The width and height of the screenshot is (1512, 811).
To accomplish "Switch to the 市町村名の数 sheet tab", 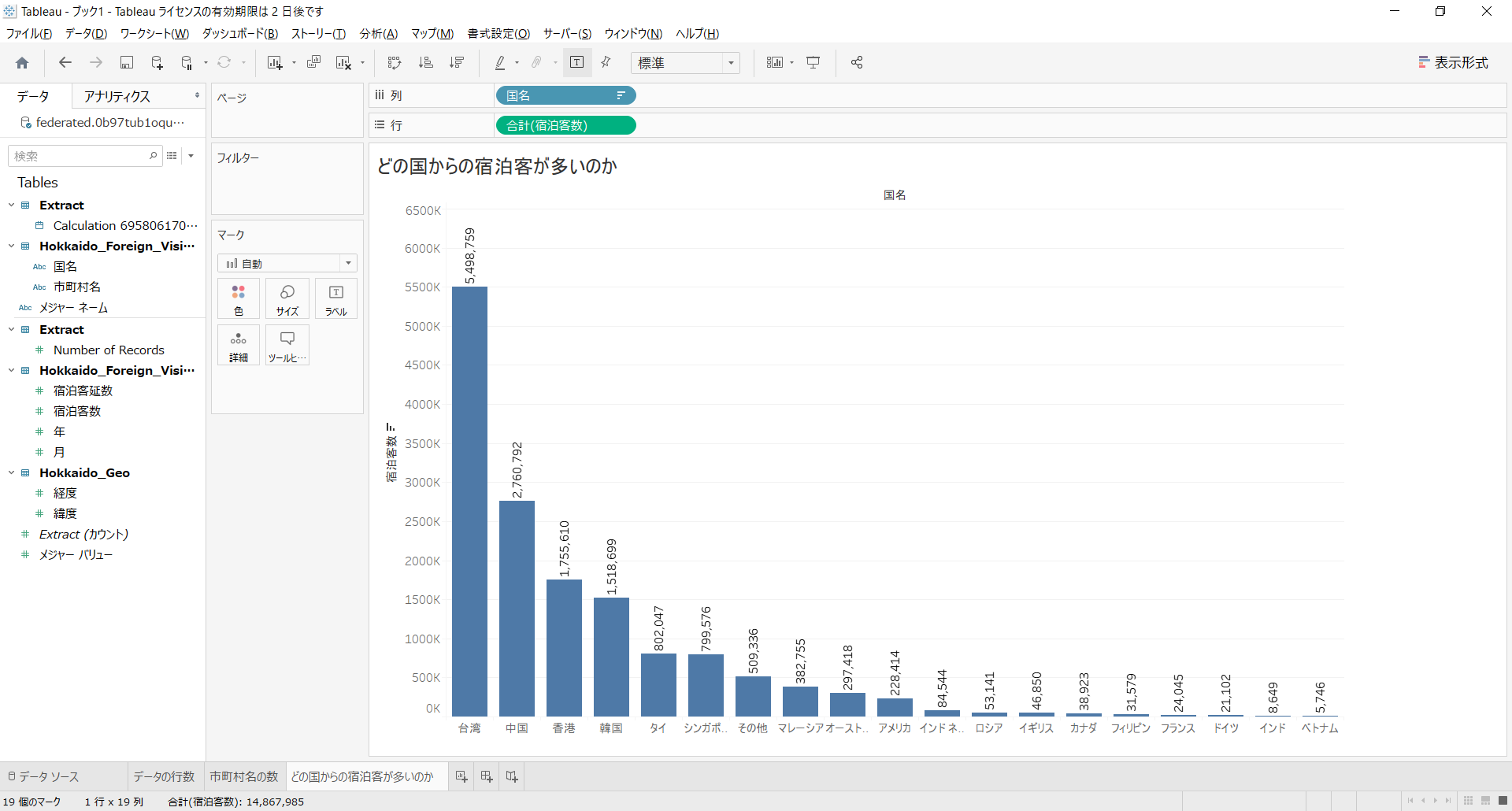I will coord(244,777).
